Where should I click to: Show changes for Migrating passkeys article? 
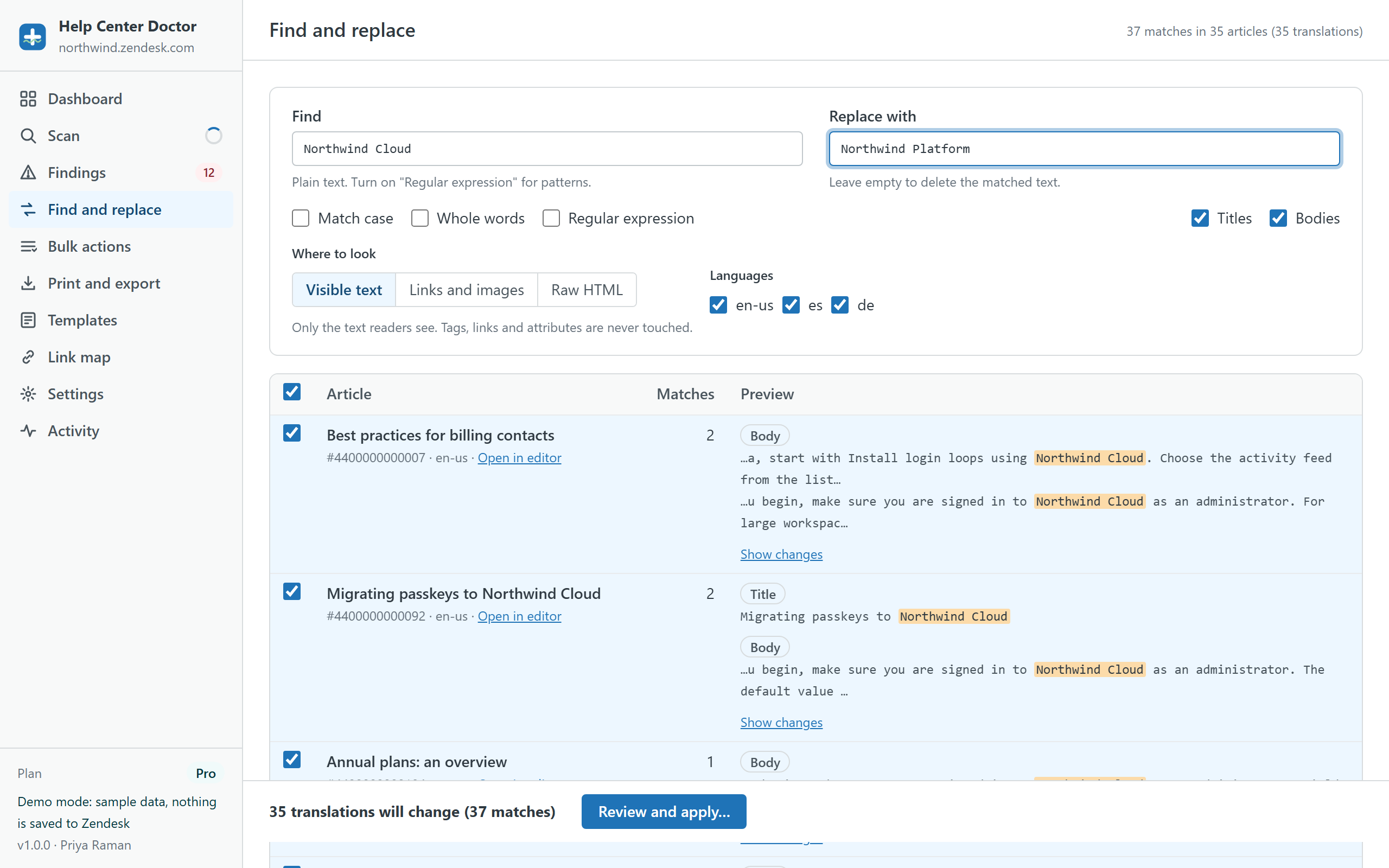click(781, 722)
